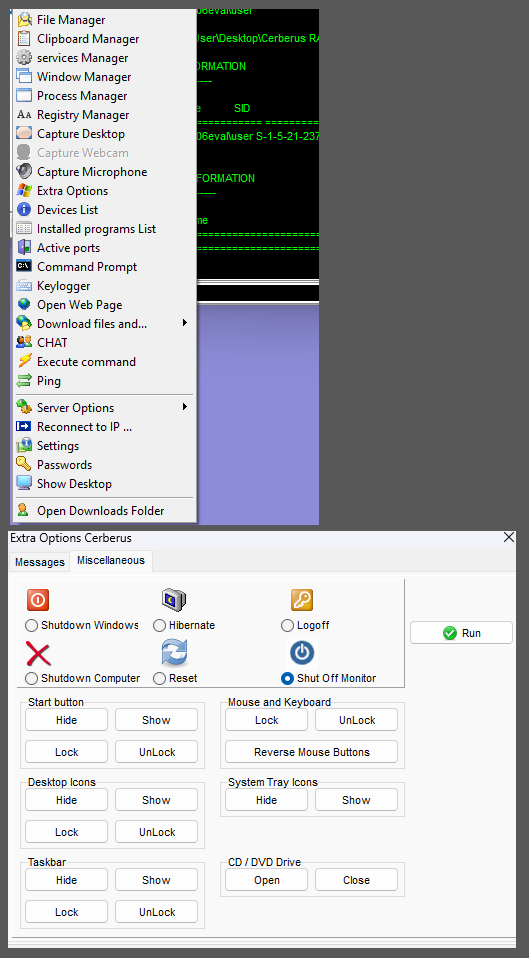Select the Reset radio button
This screenshot has height=958, width=529.
pos(159,678)
